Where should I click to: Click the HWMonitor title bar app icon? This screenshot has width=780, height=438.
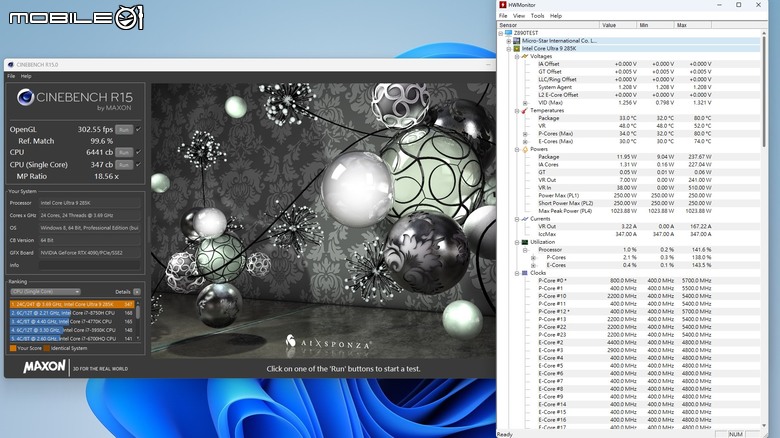(503, 4)
